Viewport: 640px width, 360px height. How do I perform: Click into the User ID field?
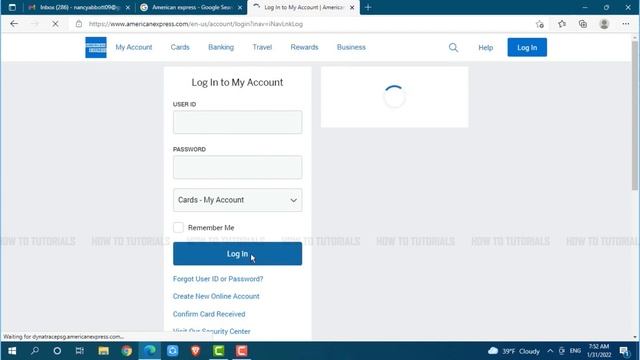coord(238,122)
